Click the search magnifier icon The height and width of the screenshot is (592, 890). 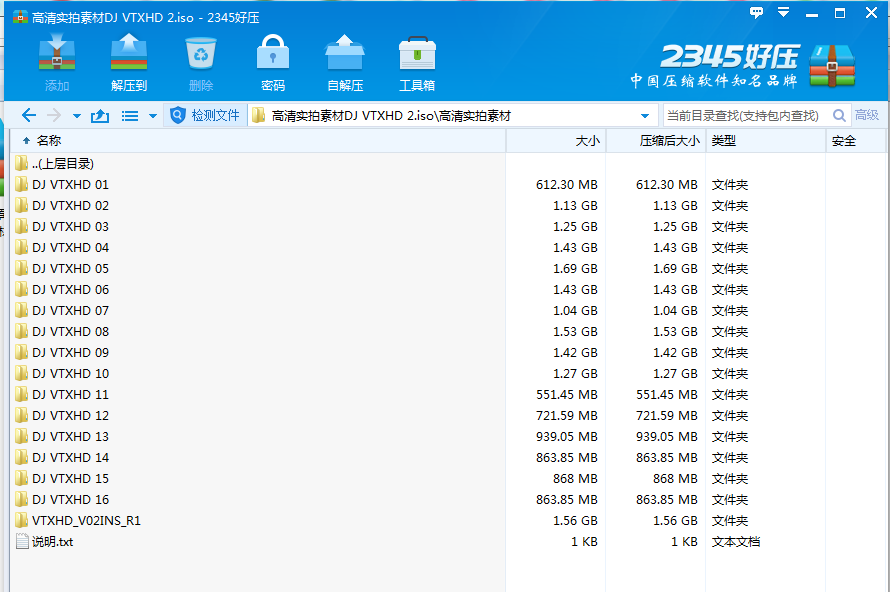tap(839, 115)
